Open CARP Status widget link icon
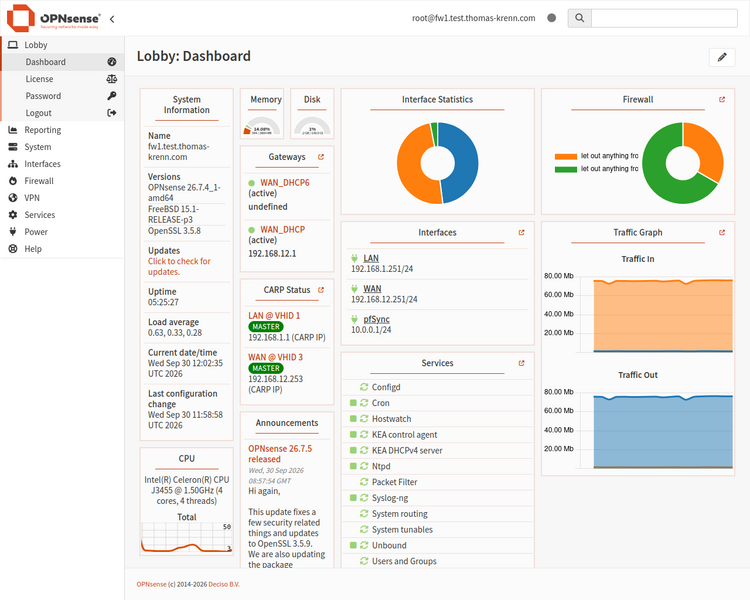The image size is (750, 600). coord(321,290)
